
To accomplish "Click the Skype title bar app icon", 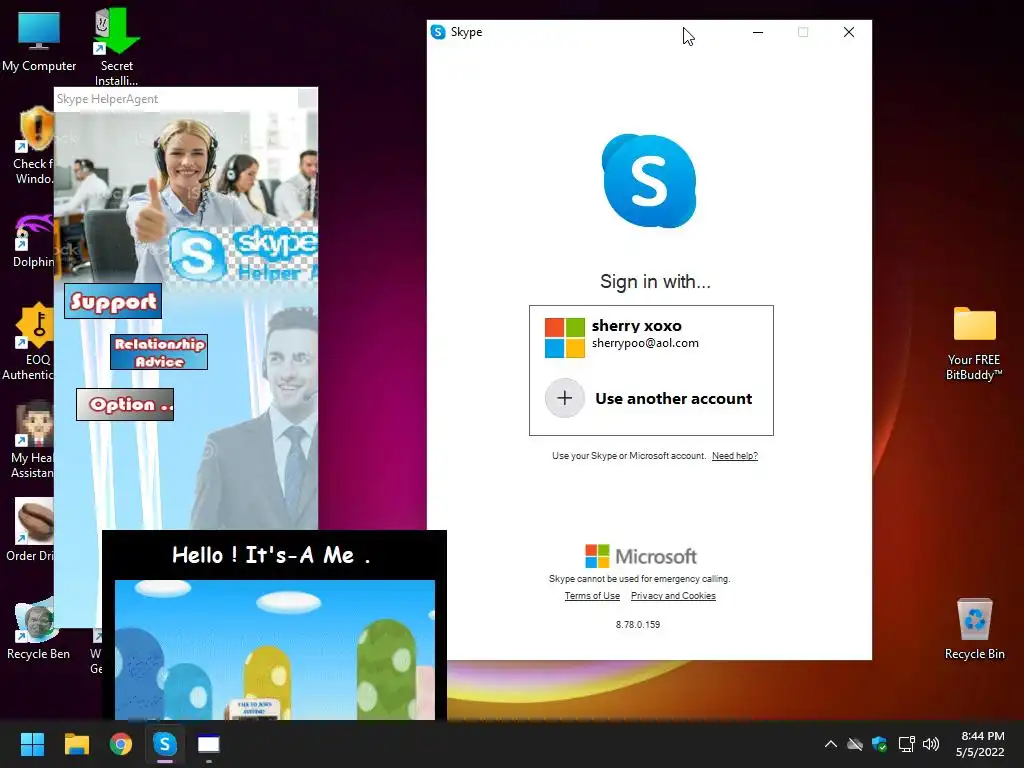I will coord(438,32).
